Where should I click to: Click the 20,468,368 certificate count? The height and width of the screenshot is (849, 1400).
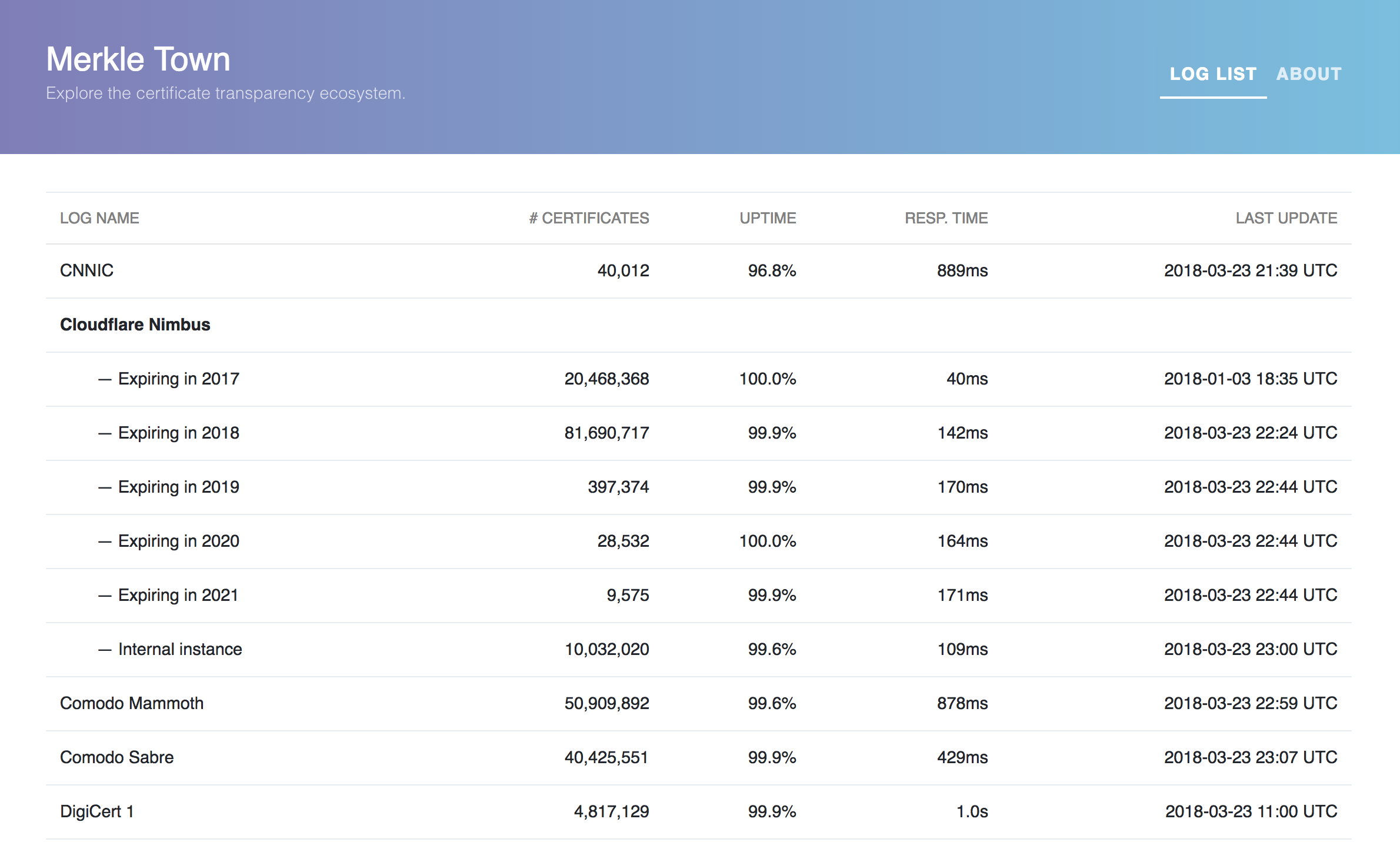click(x=607, y=379)
